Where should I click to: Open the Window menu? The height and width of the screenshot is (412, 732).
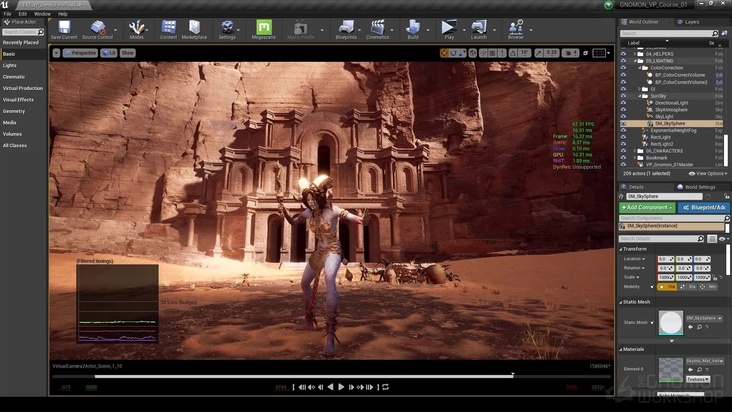[42, 14]
